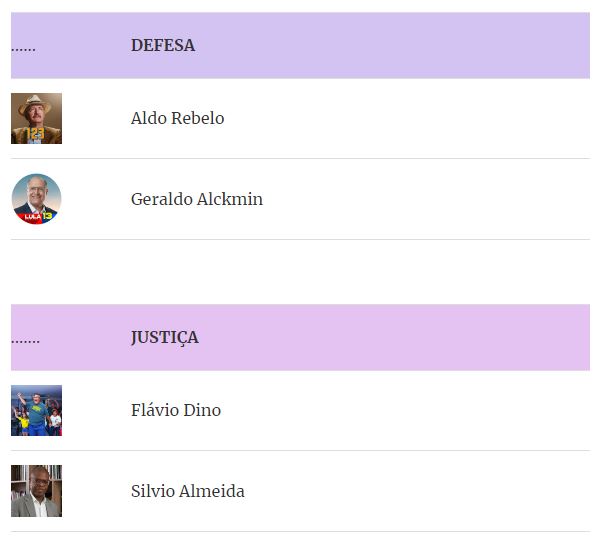Click the dotted marker in JUSTIÇA header
The width and height of the screenshot is (606, 555).
(25, 341)
